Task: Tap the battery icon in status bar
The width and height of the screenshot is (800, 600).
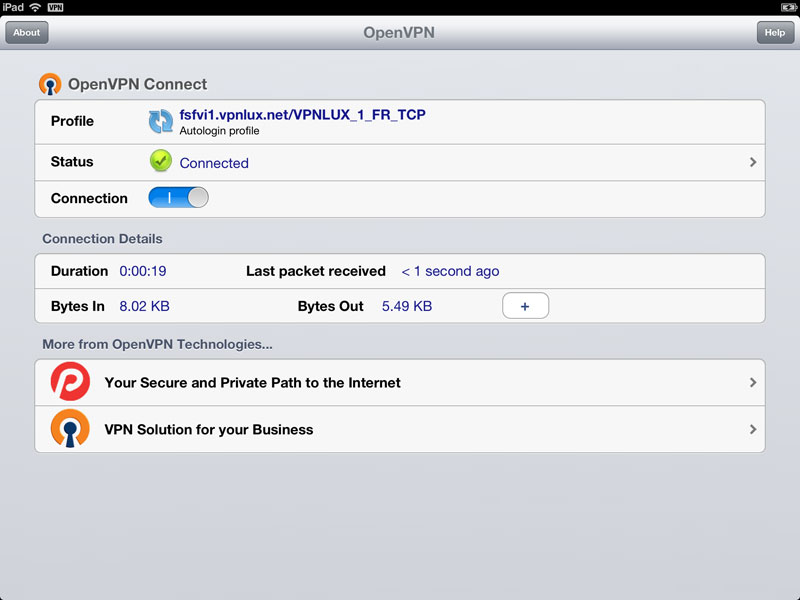Action: tap(788, 7)
